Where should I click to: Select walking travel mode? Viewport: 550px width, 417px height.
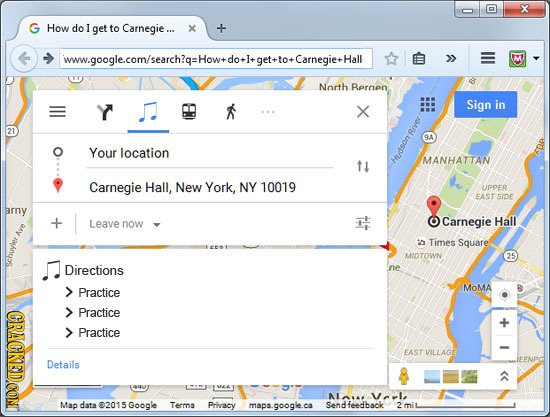pyautogui.click(x=231, y=112)
